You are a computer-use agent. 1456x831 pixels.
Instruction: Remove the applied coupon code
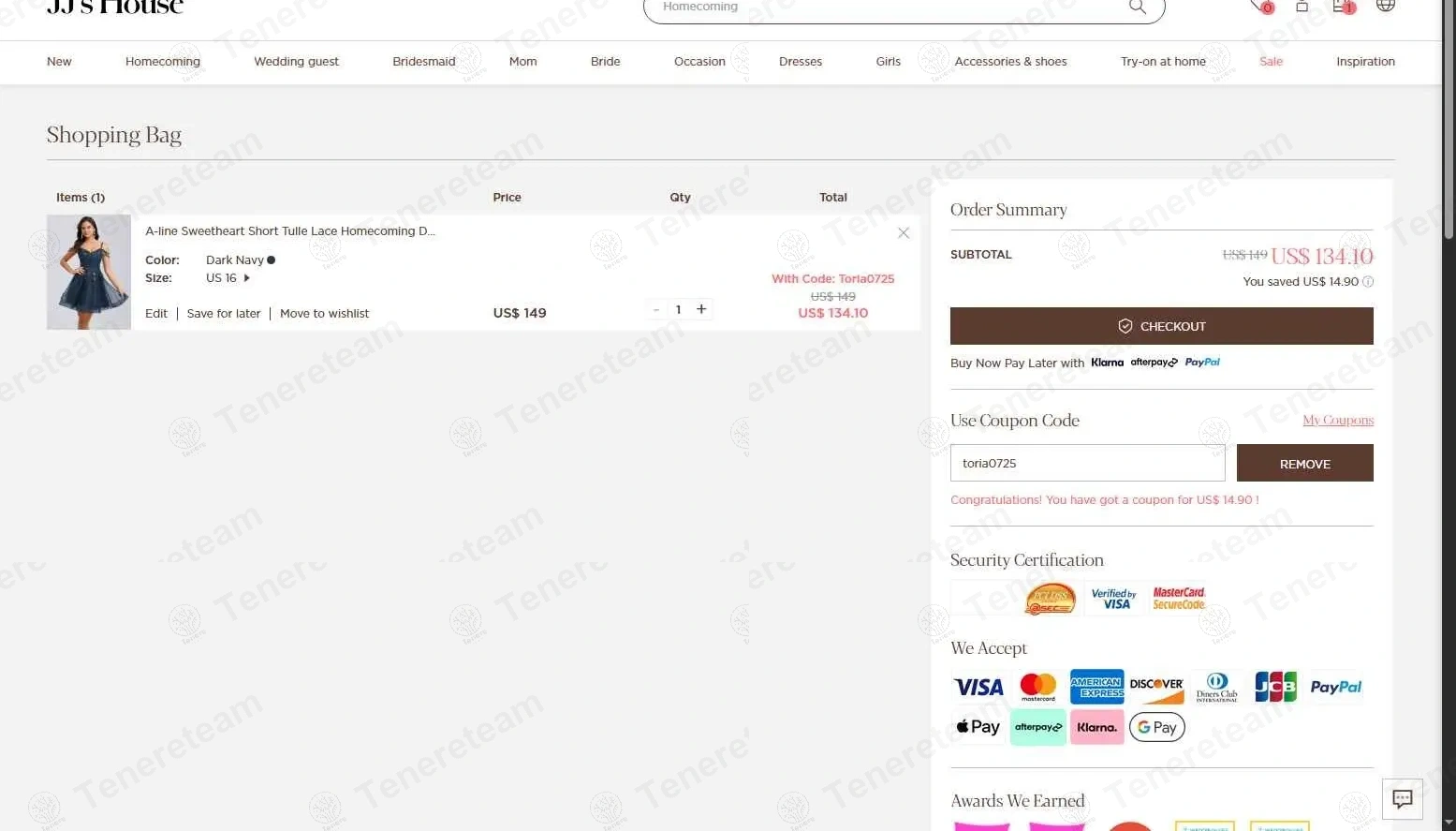[x=1304, y=464]
